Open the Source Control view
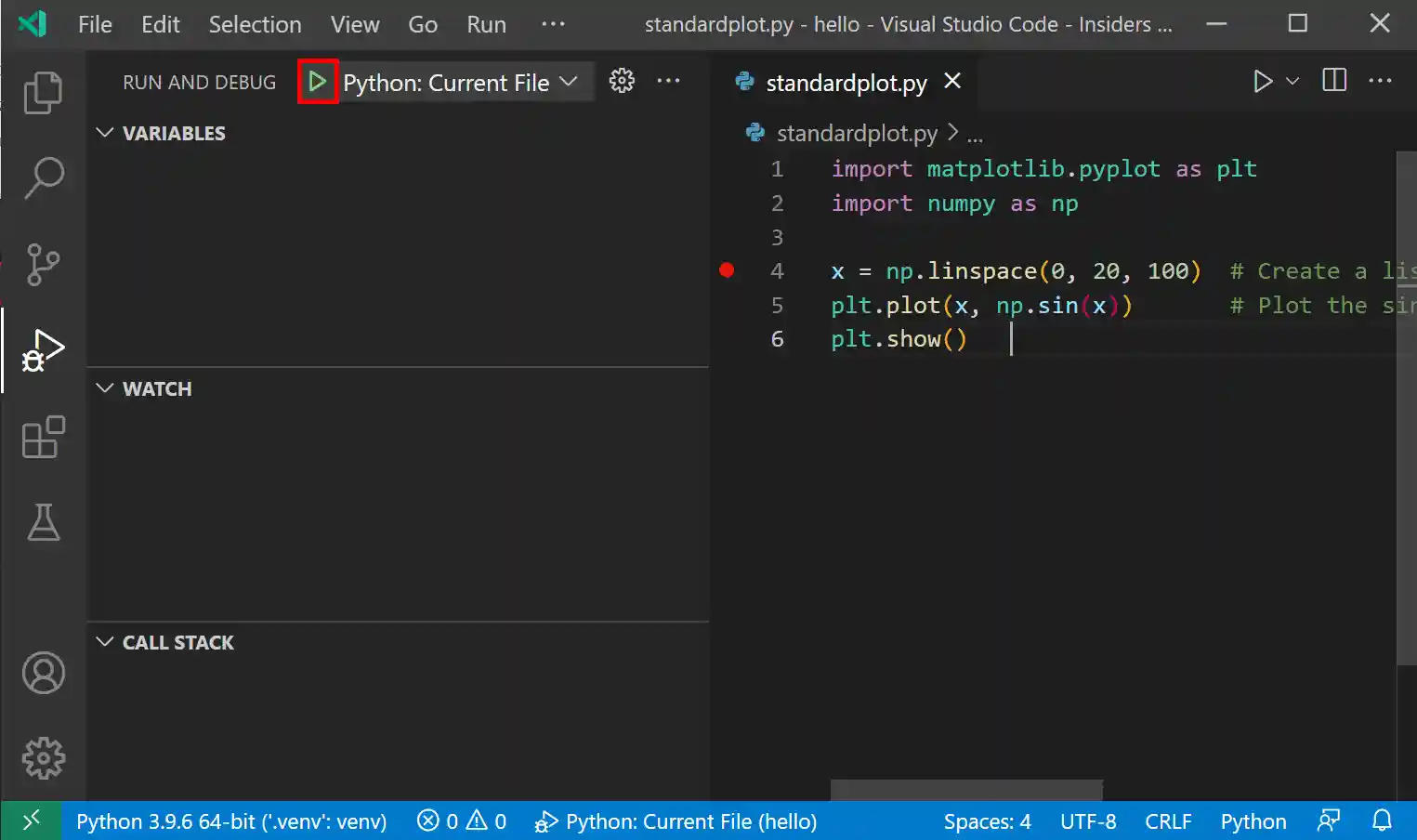Viewport: 1417px width, 840px height. click(x=43, y=265)
